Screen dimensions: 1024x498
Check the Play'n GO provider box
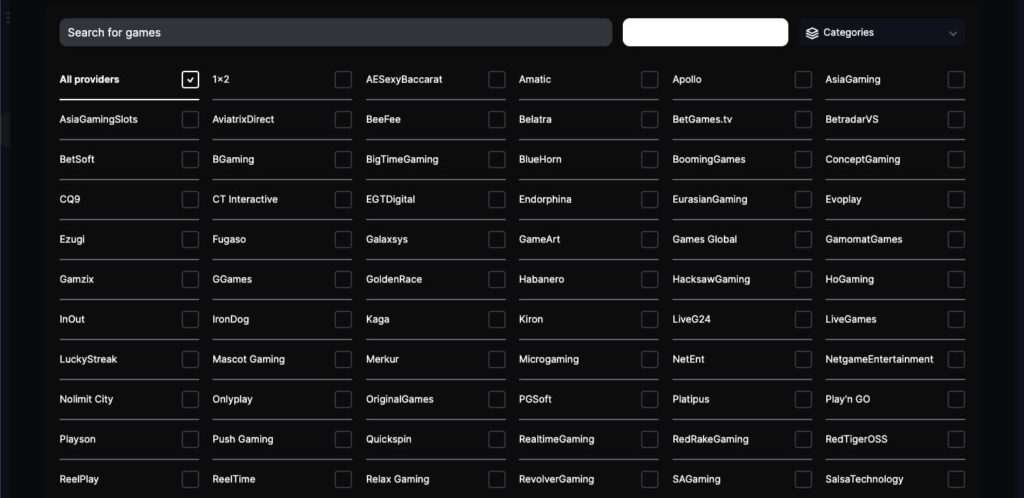click(x=956, y=399)
